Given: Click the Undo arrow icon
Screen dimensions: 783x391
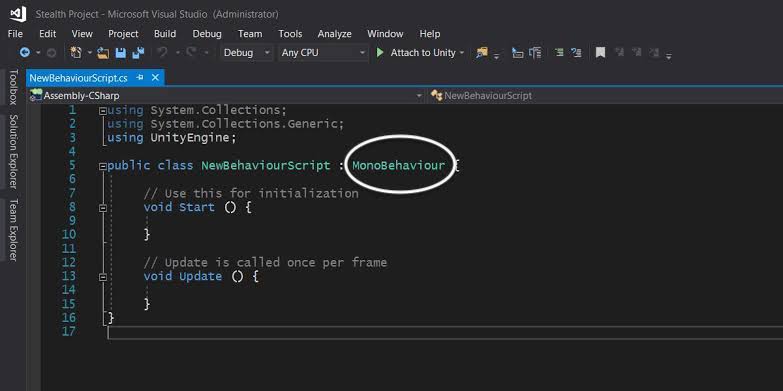Looking at the screenshot, I should click(x=162, y=52).
